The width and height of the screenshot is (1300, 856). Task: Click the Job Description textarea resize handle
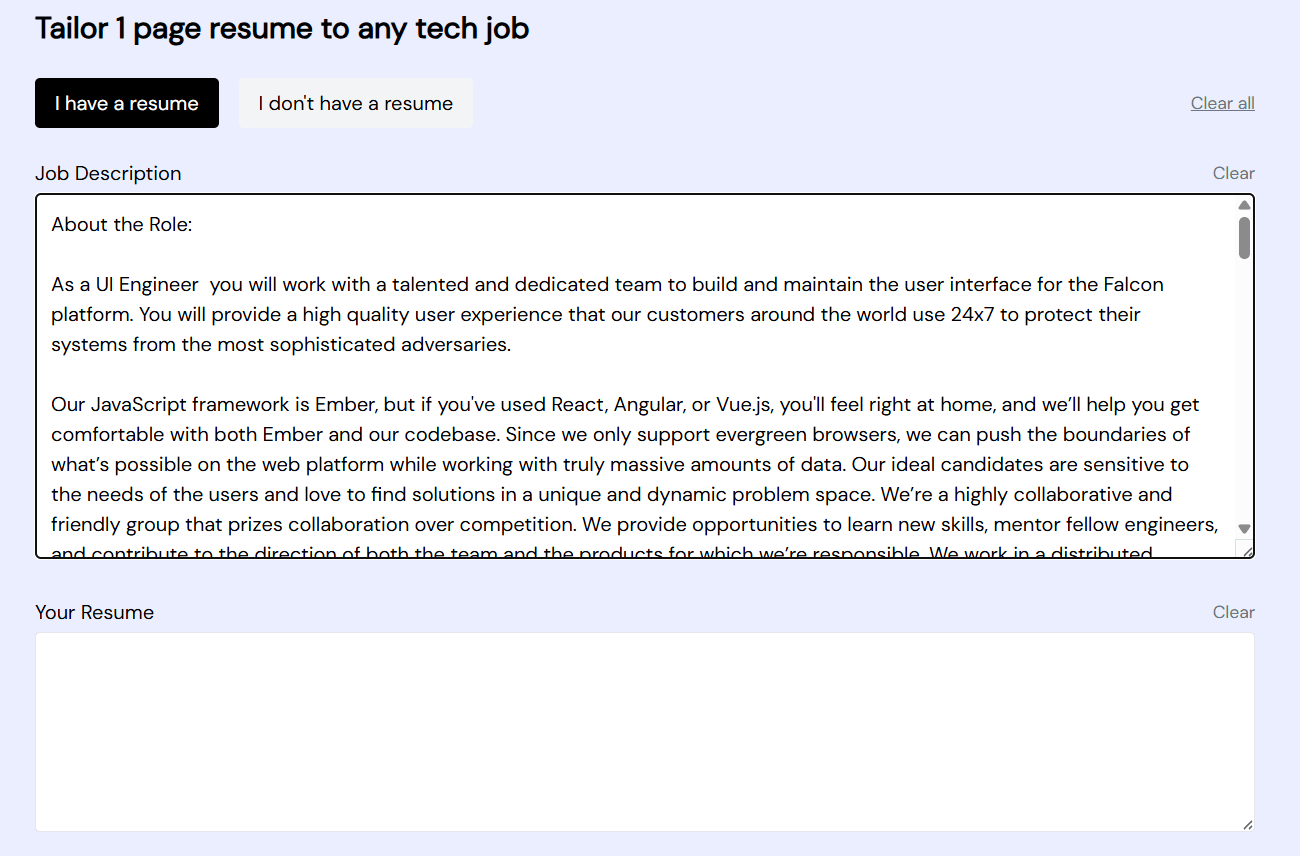pos(1246,549)
